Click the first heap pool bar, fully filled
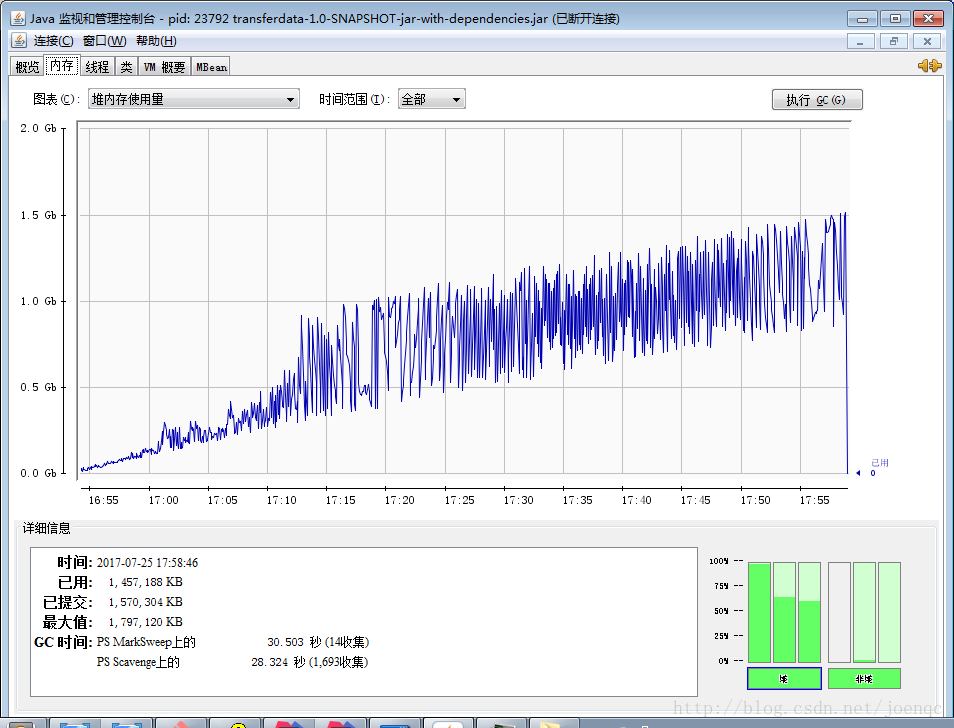 tap(759, 612)
